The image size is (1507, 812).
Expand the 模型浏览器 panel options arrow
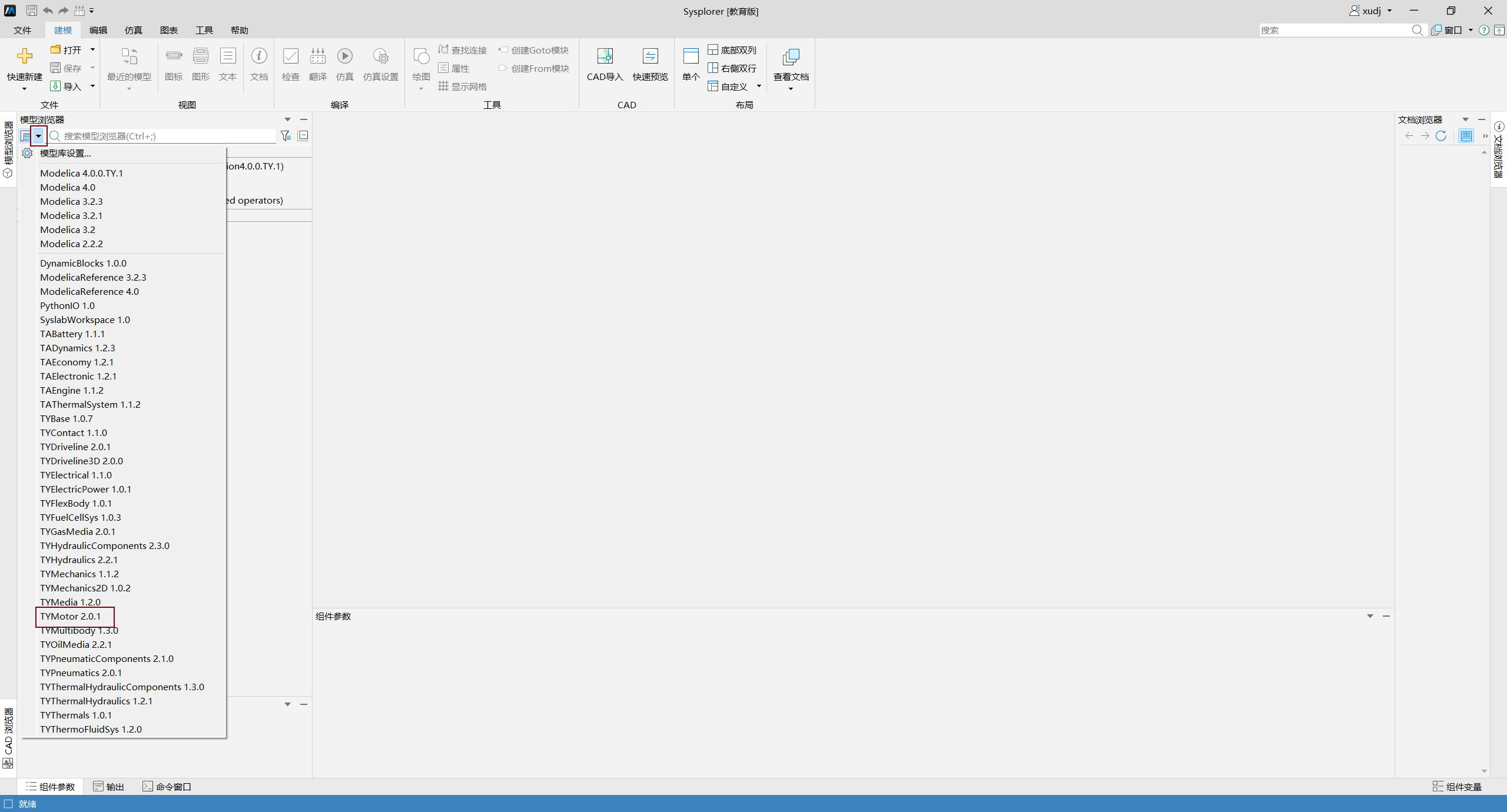point(288,119)
